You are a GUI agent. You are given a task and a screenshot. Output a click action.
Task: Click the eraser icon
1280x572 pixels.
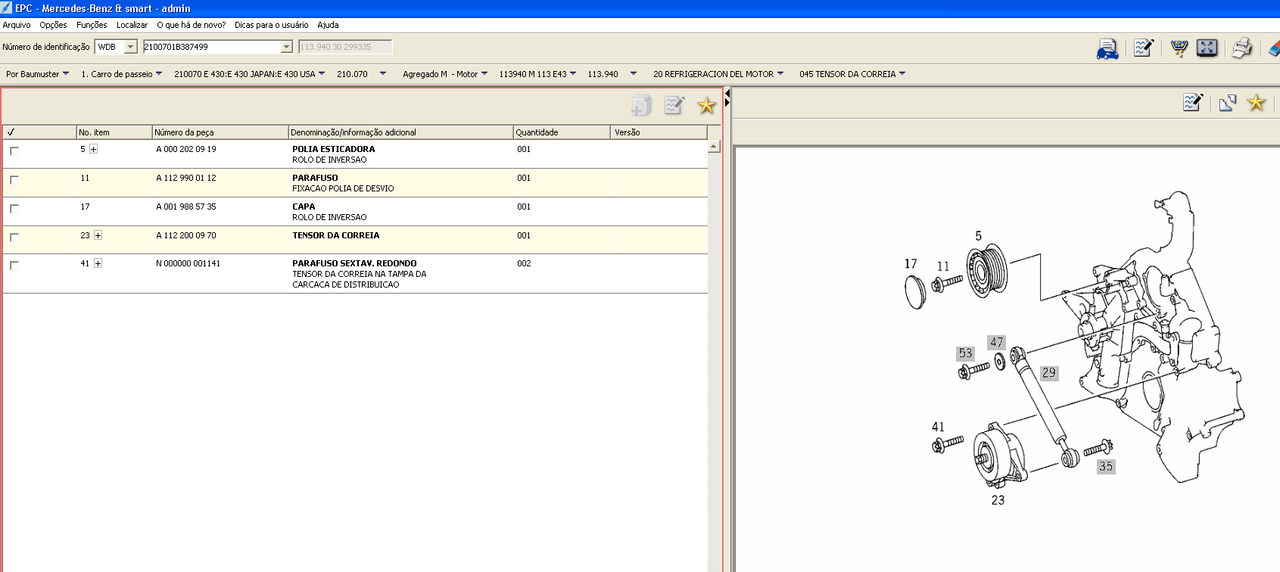click(x=1273, y=48)
